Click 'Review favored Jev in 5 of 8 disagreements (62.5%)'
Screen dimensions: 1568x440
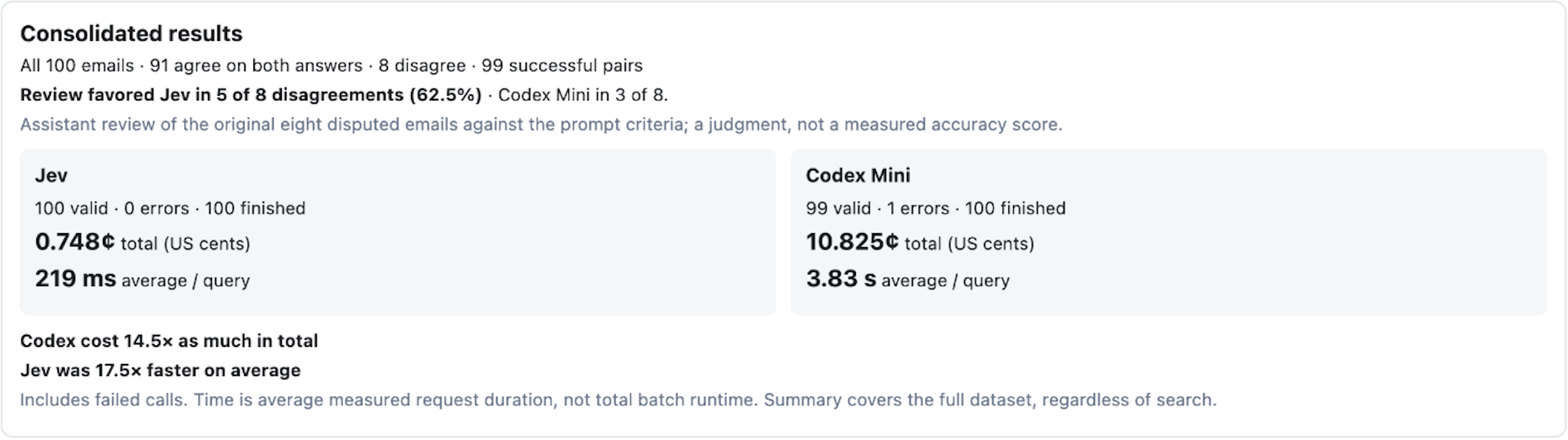(251, 95)
